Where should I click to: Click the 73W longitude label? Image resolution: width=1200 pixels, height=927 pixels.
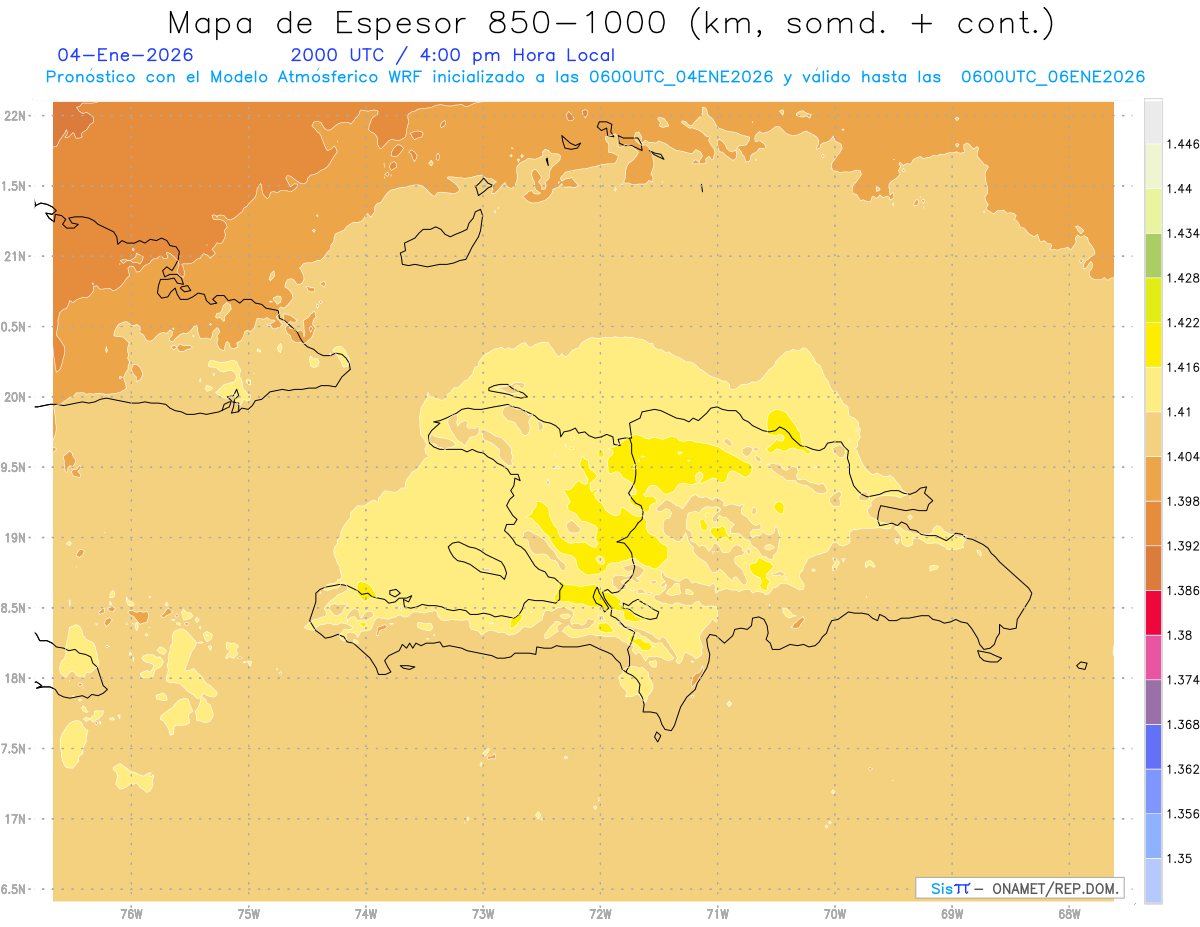pyautogui.click(x=483, y=914)
